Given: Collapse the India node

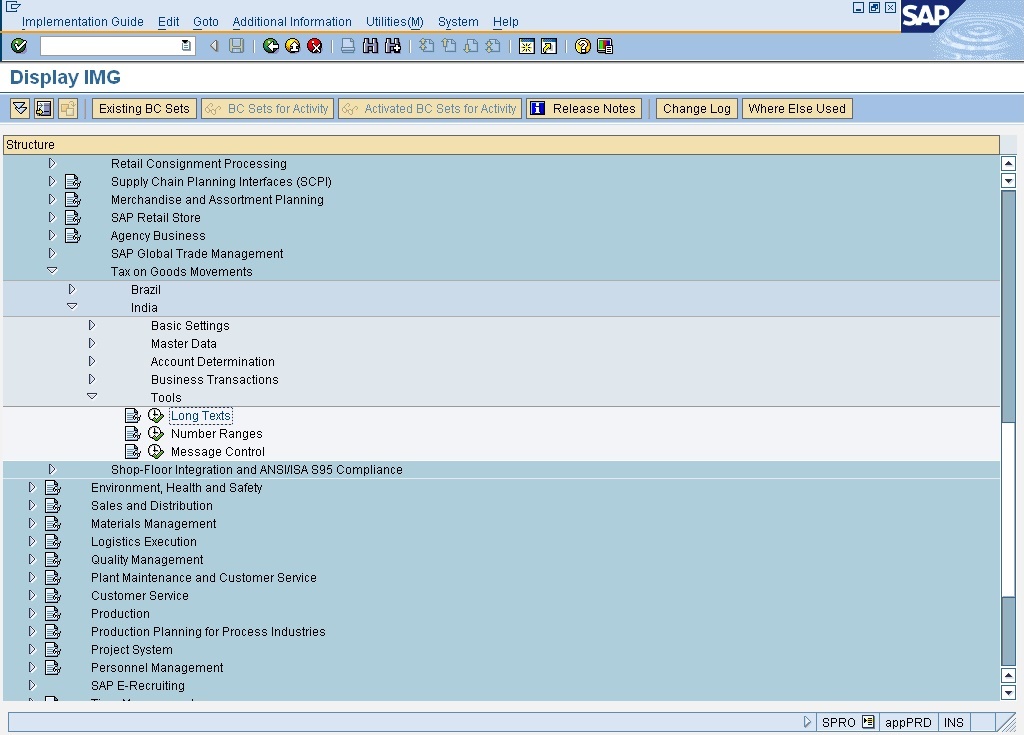Looking at the screenshot, I should coord(72,306).
